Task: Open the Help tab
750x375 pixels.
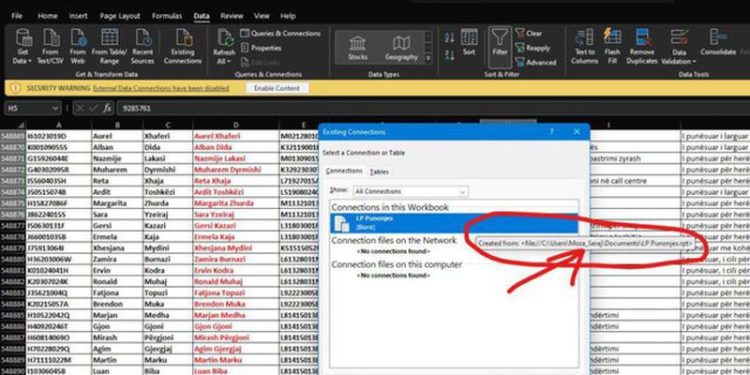Action: click(287, 16)
